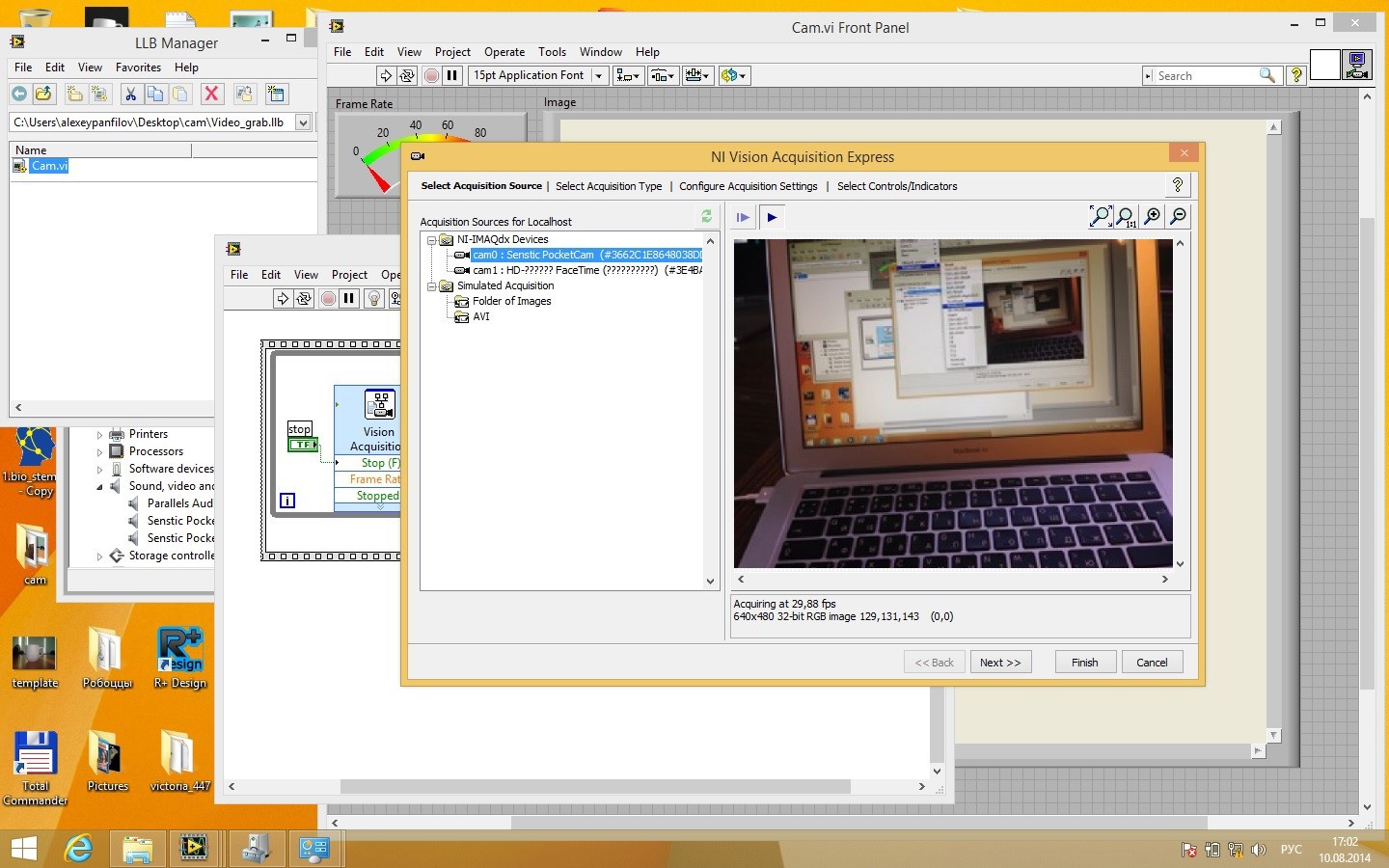The width and height of the screenshot is (1389, 868).
Task: Open the Operate menu in the Cam.vi Front Panel
Action: click(x=504, y=52)
